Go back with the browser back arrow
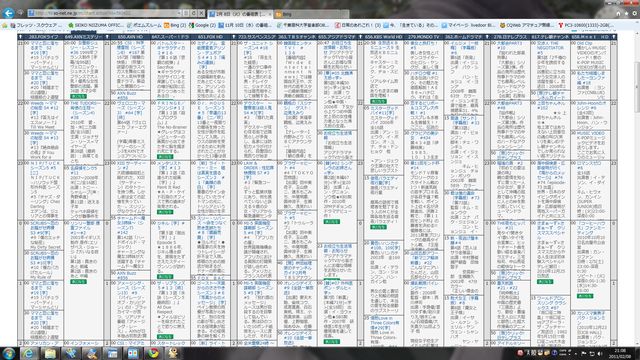Viewport: 640px width, 360px height. point(9,13)
